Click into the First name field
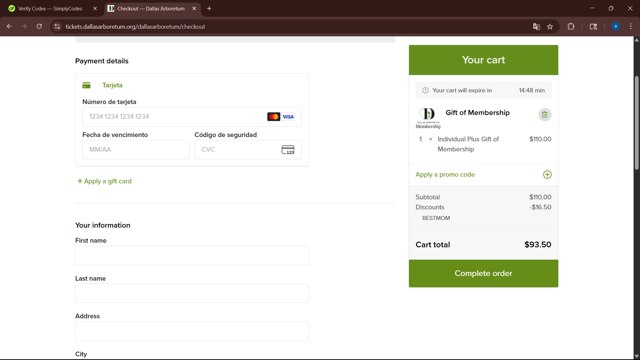 [192, 256]
